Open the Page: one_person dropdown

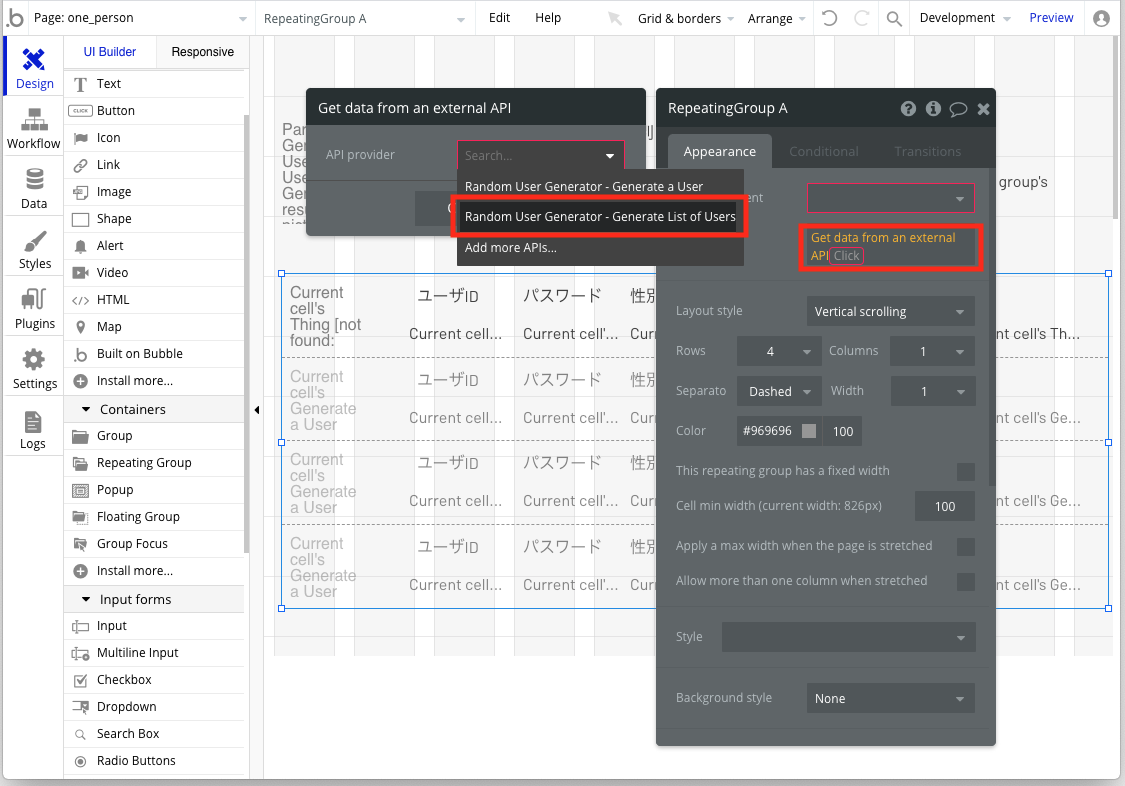[x=140, y=18]
